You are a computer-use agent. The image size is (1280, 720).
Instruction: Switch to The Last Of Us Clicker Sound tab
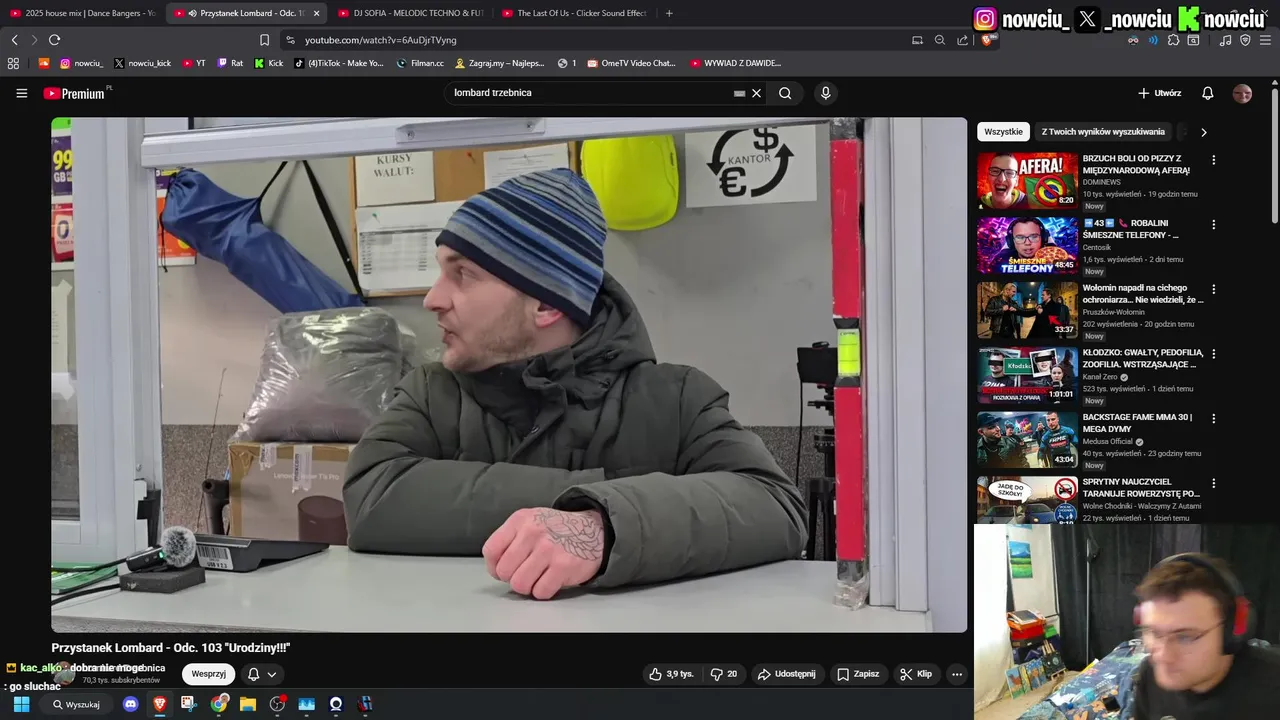(x=574, y=13)
